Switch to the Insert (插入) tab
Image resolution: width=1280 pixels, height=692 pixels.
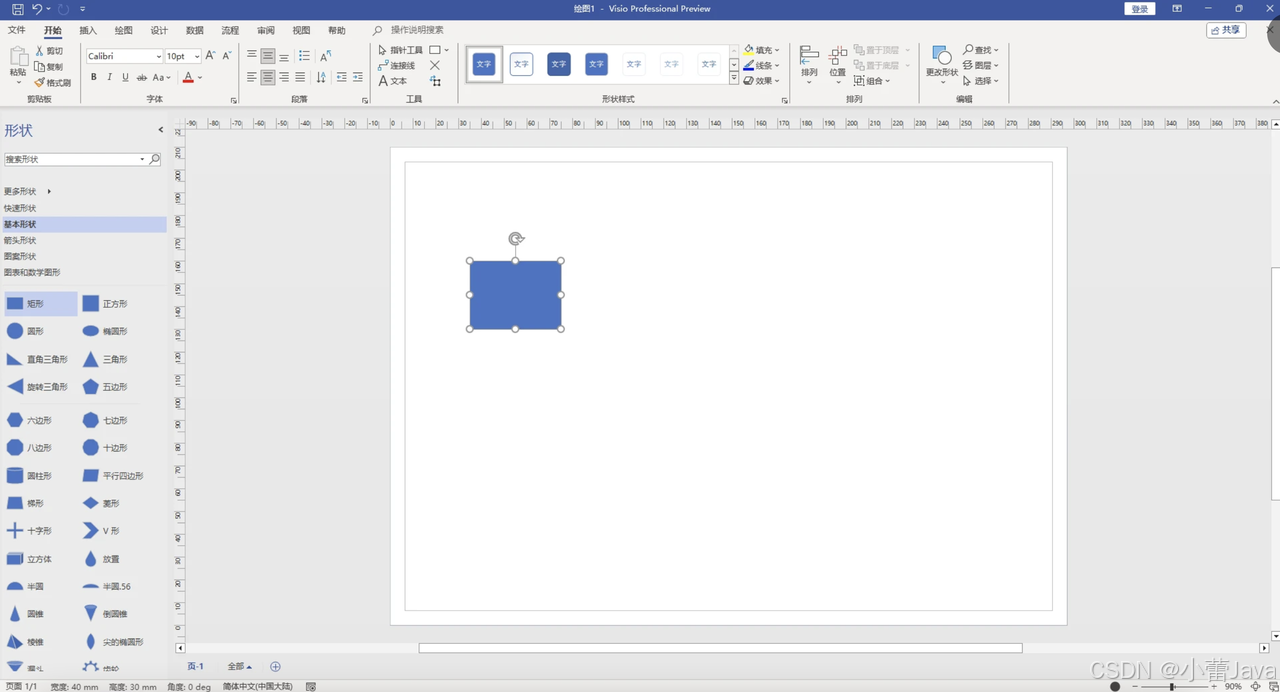[88, 31]
